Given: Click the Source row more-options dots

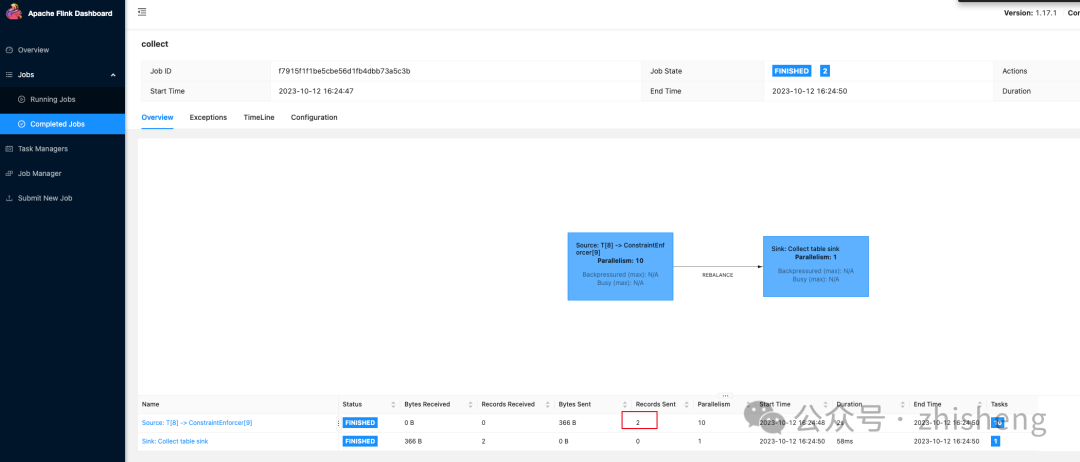Looking at the screenshot, I should tap(338, 423).
